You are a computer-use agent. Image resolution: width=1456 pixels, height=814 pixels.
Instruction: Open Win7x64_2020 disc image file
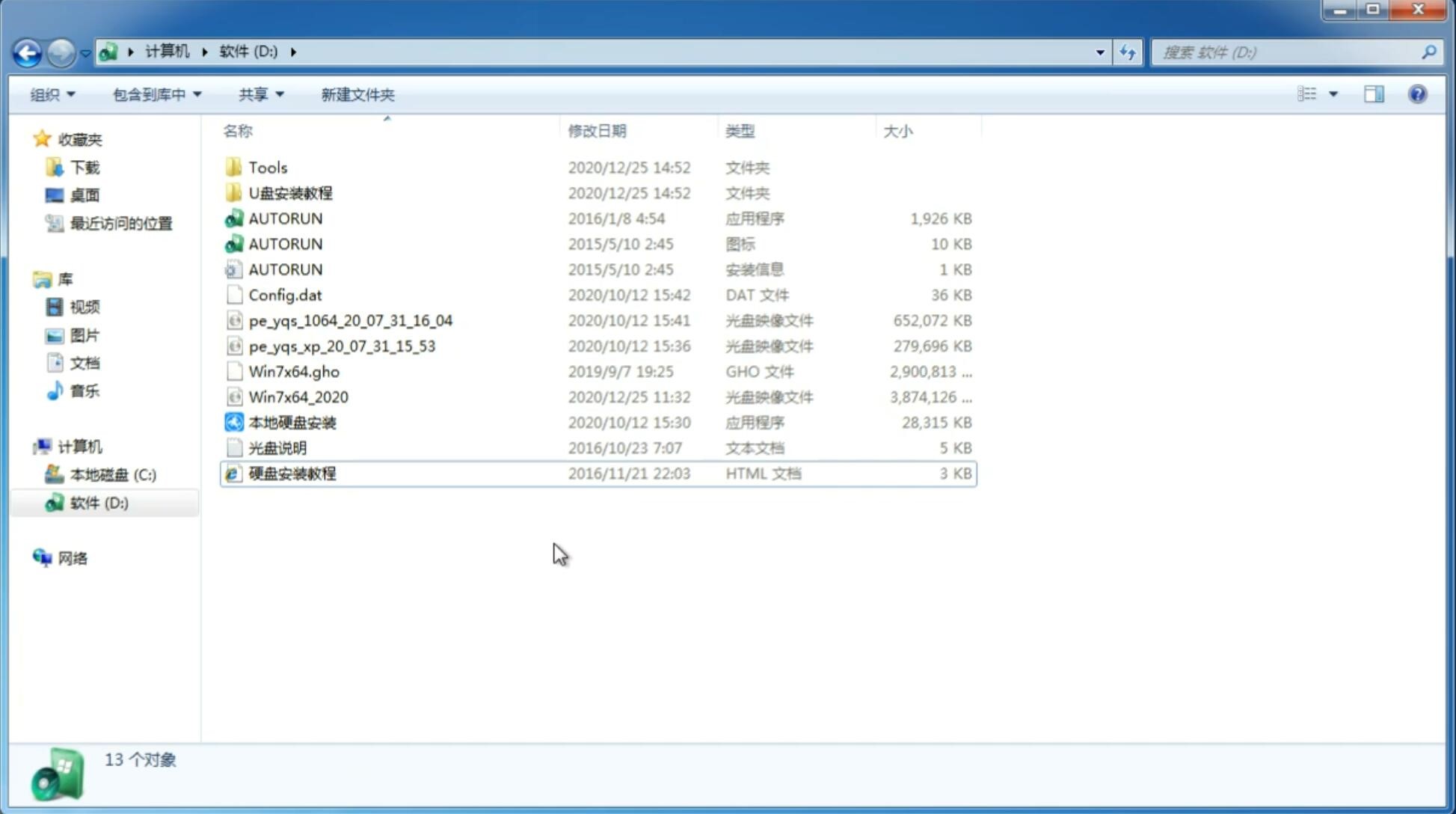coord(299,396)
